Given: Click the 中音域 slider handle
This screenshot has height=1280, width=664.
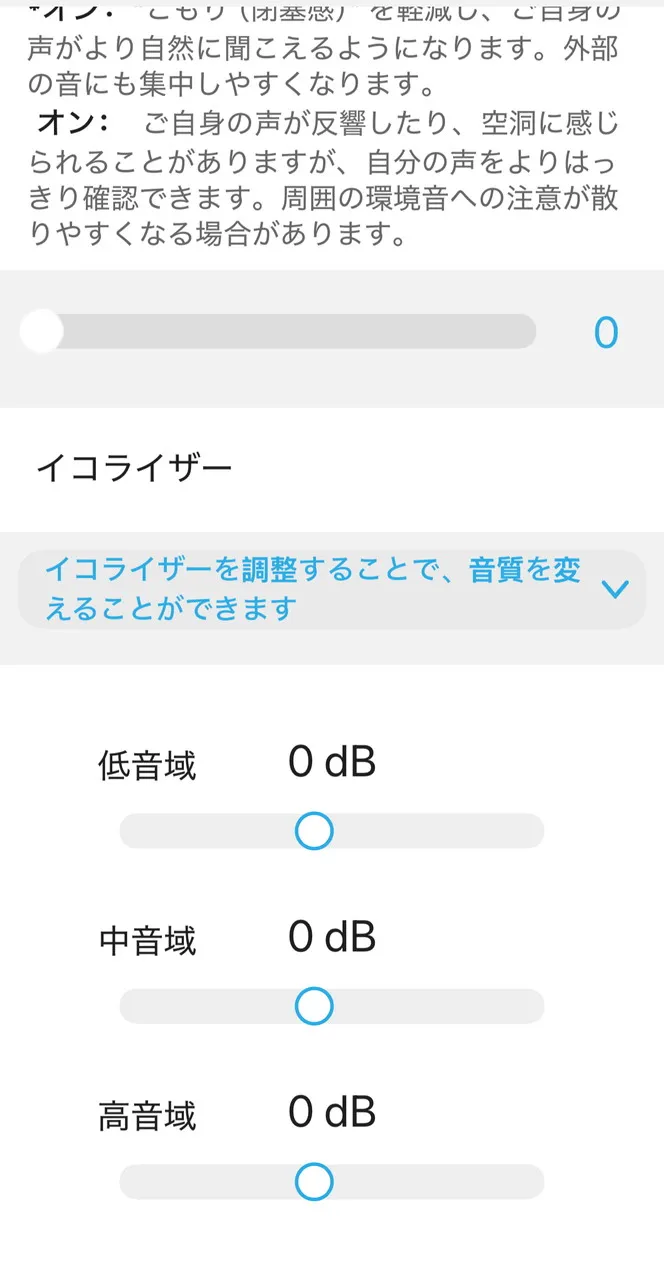Looking at the screenshot, I should (314, 1005).
